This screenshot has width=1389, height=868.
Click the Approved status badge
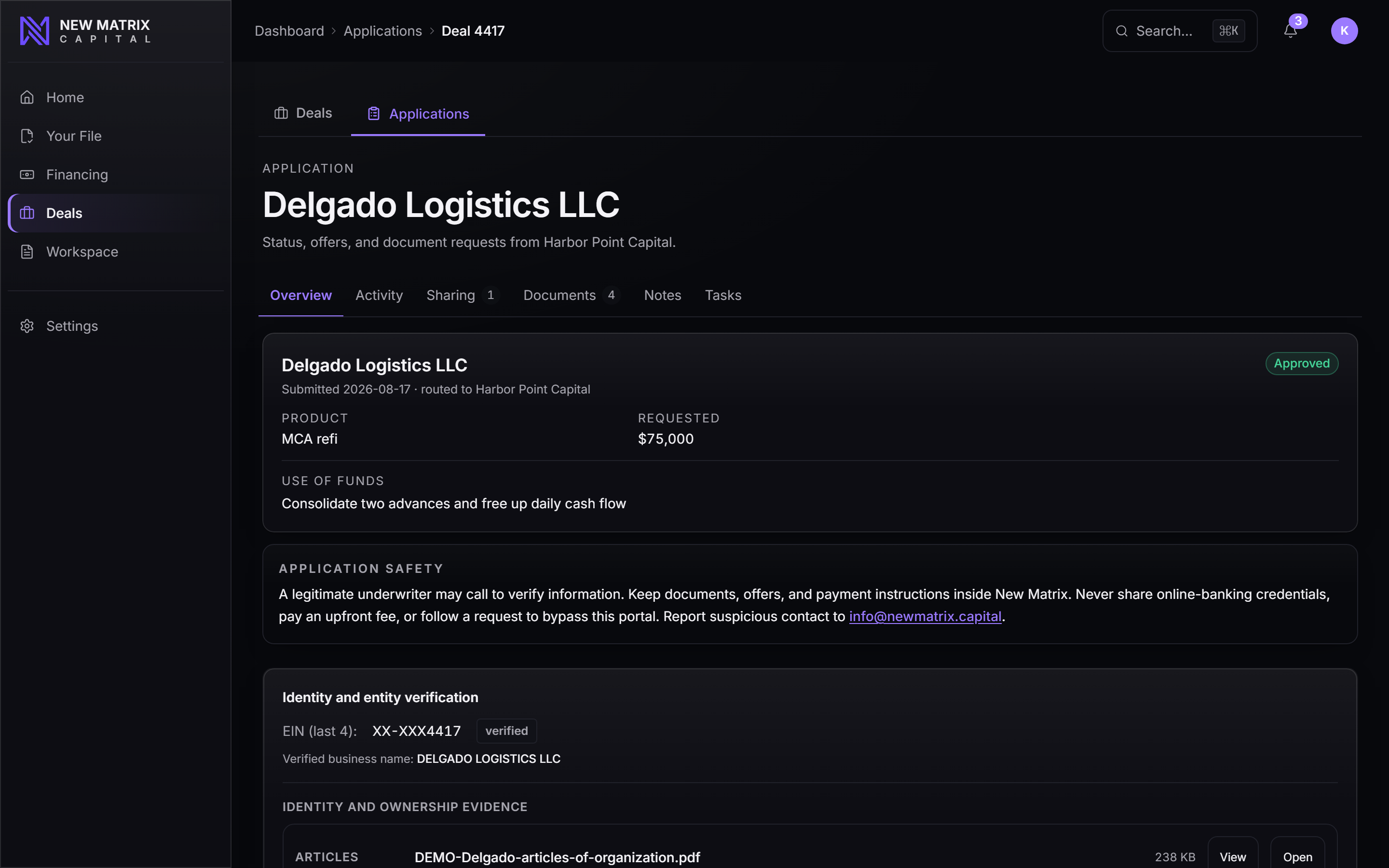pos(1302,364)
